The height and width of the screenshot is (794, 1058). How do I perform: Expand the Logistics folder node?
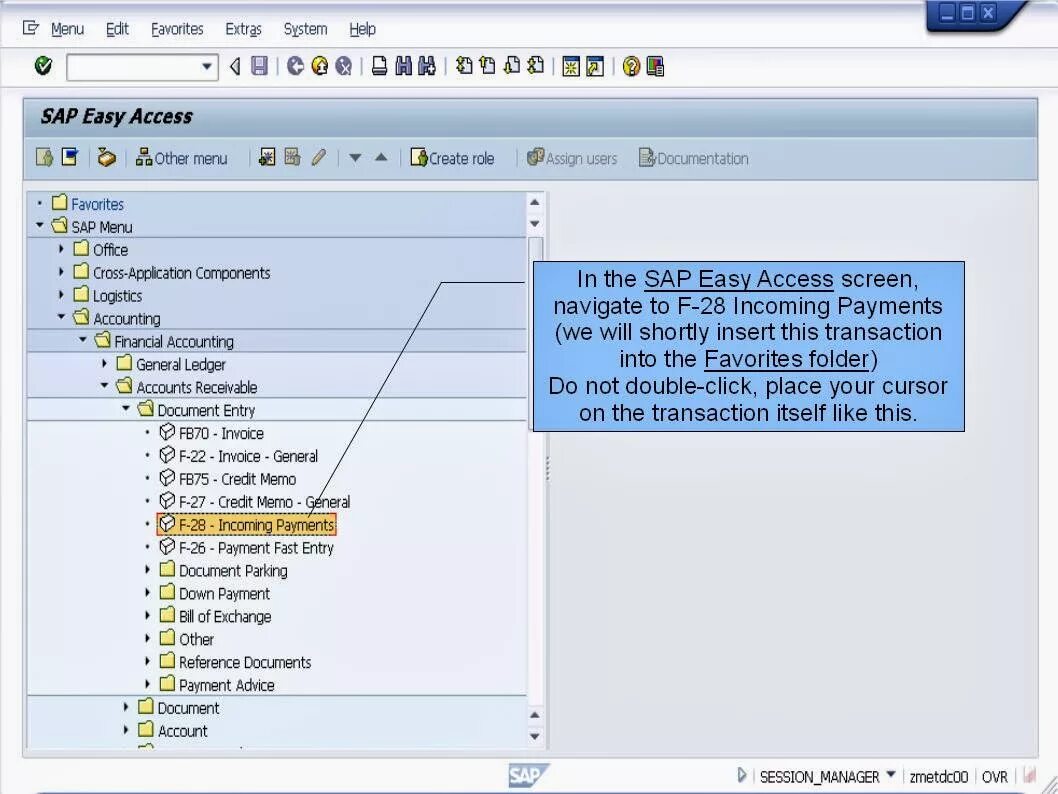point(61,295)
